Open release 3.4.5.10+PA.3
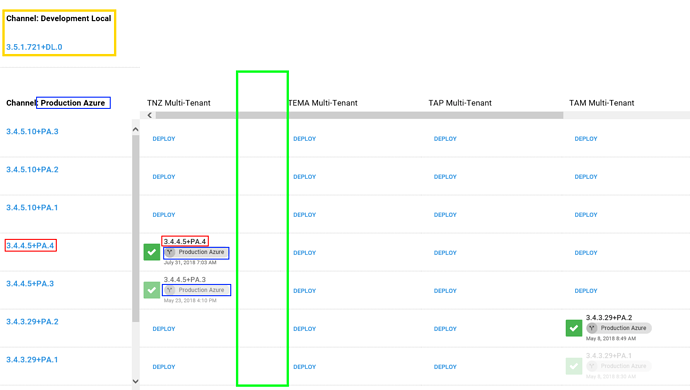 32,131
